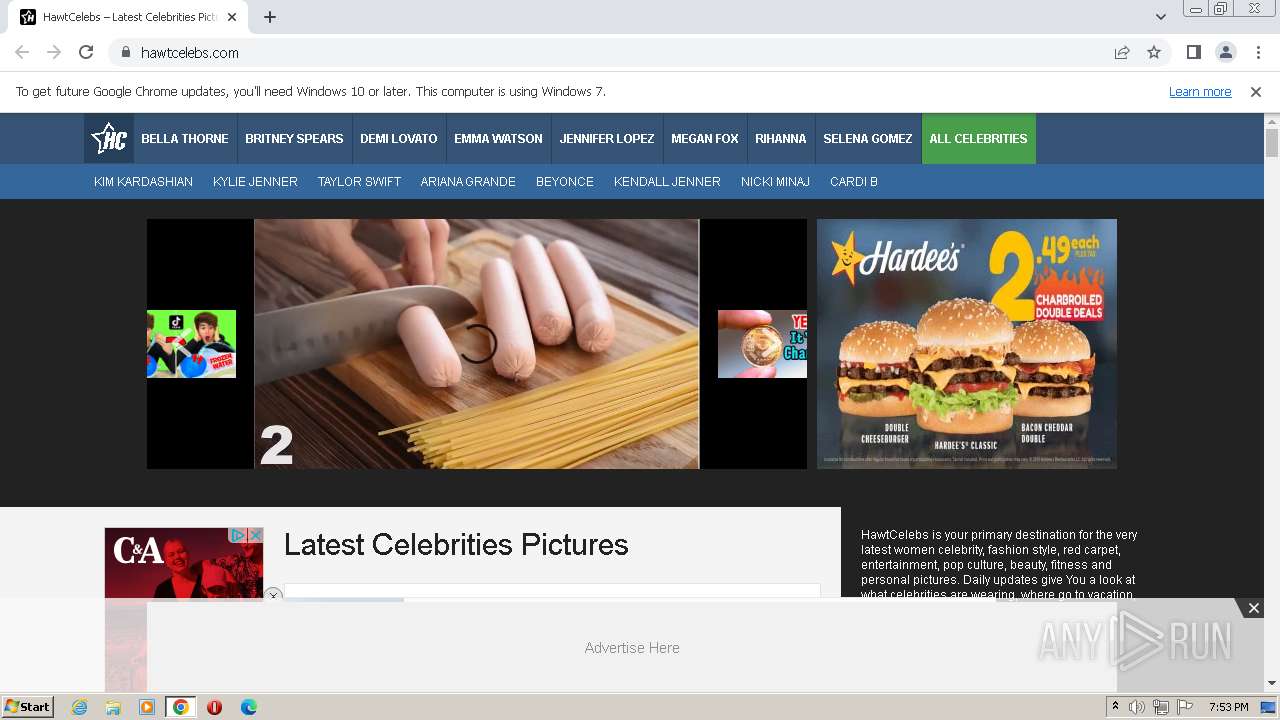Image resolution: width=1280 pixels, height=720 pixels.
Task: Open the Chrome profile icon
Action: click(x=1225, y=52)
